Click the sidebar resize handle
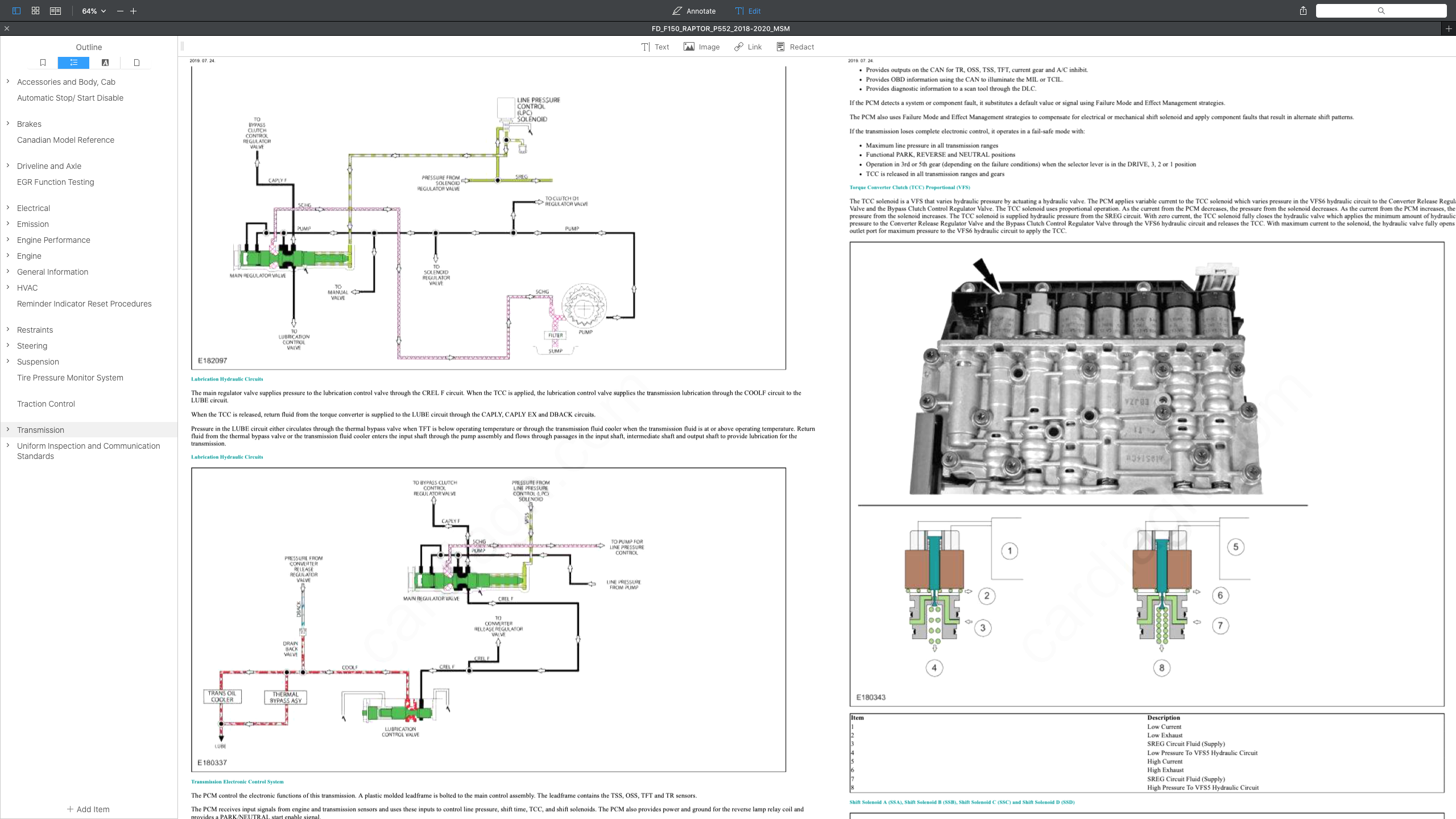Image resolution: width=1456 pixels, height=819 pixels. 182,47
